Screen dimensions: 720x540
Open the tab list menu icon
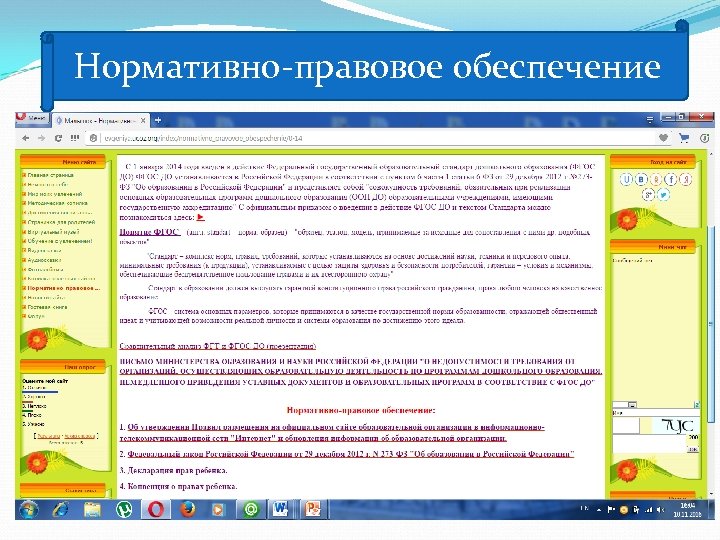point(650,120)
